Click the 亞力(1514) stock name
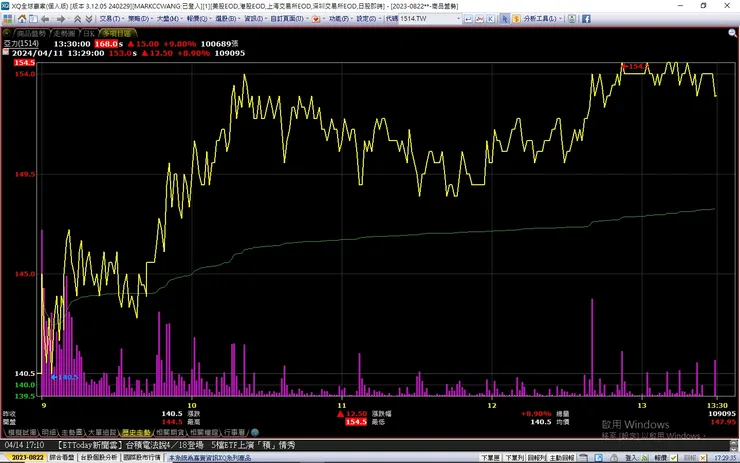The width and height of the screenshot is (740, 463). (x=21, y=43)
